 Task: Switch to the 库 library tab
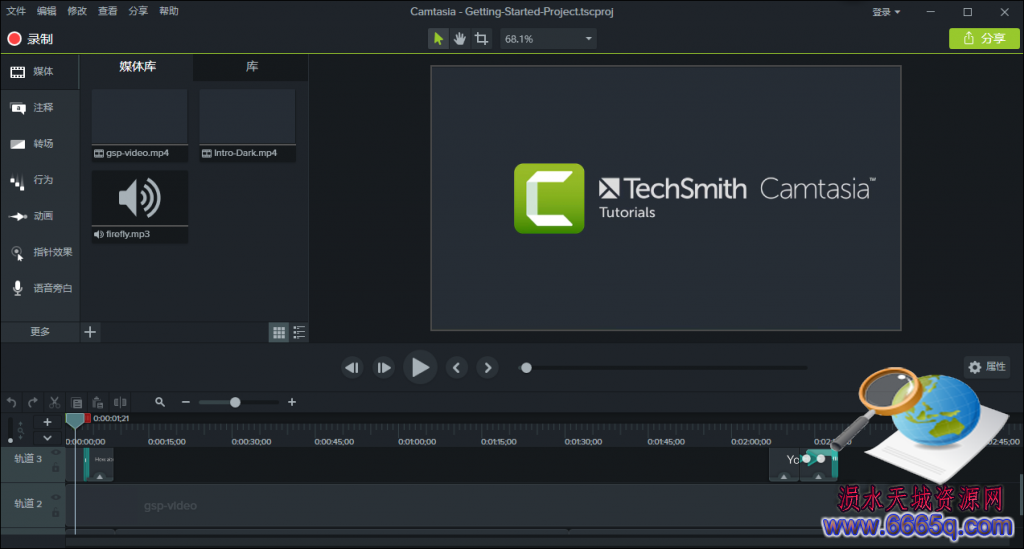251,67
